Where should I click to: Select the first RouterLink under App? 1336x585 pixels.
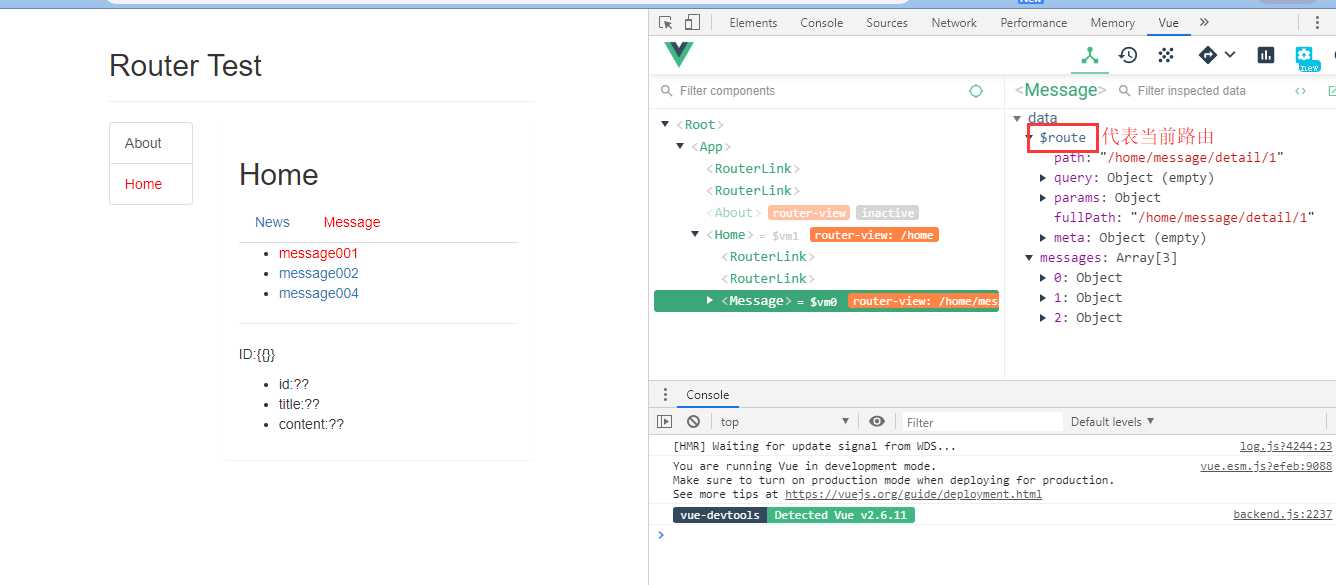[753, 169]
